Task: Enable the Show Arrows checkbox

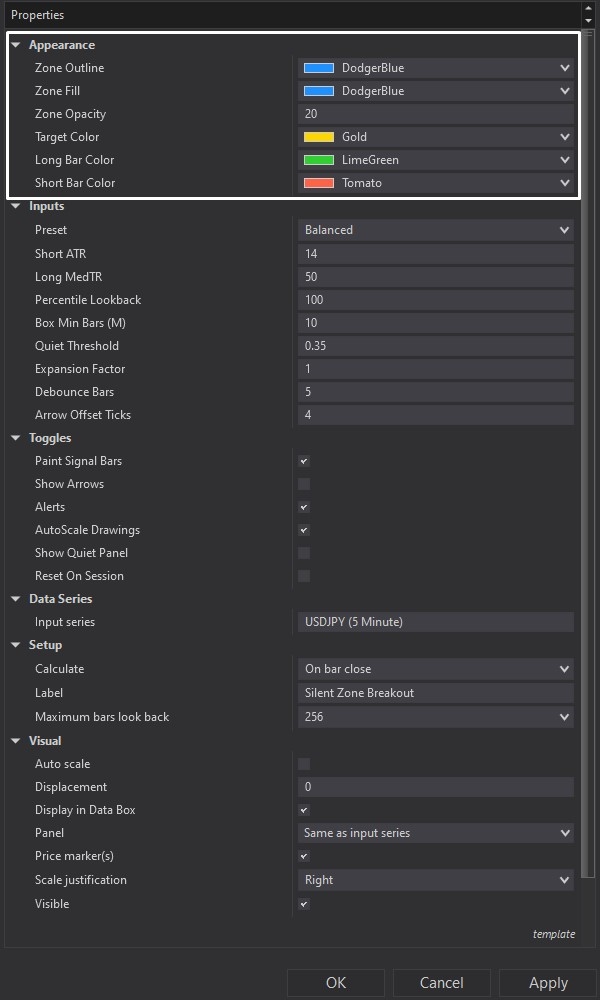Action: 304,484
